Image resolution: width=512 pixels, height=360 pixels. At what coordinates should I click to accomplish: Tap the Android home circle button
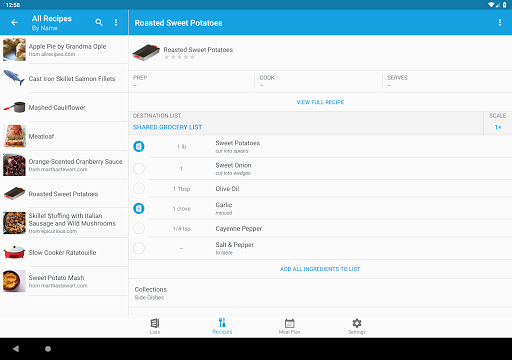[x=48, y=349]
